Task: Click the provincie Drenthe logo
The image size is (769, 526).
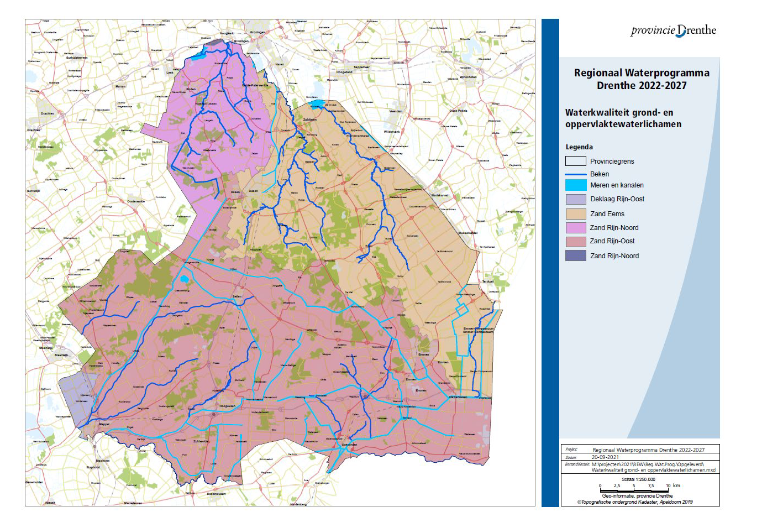Action: (673, 31)
